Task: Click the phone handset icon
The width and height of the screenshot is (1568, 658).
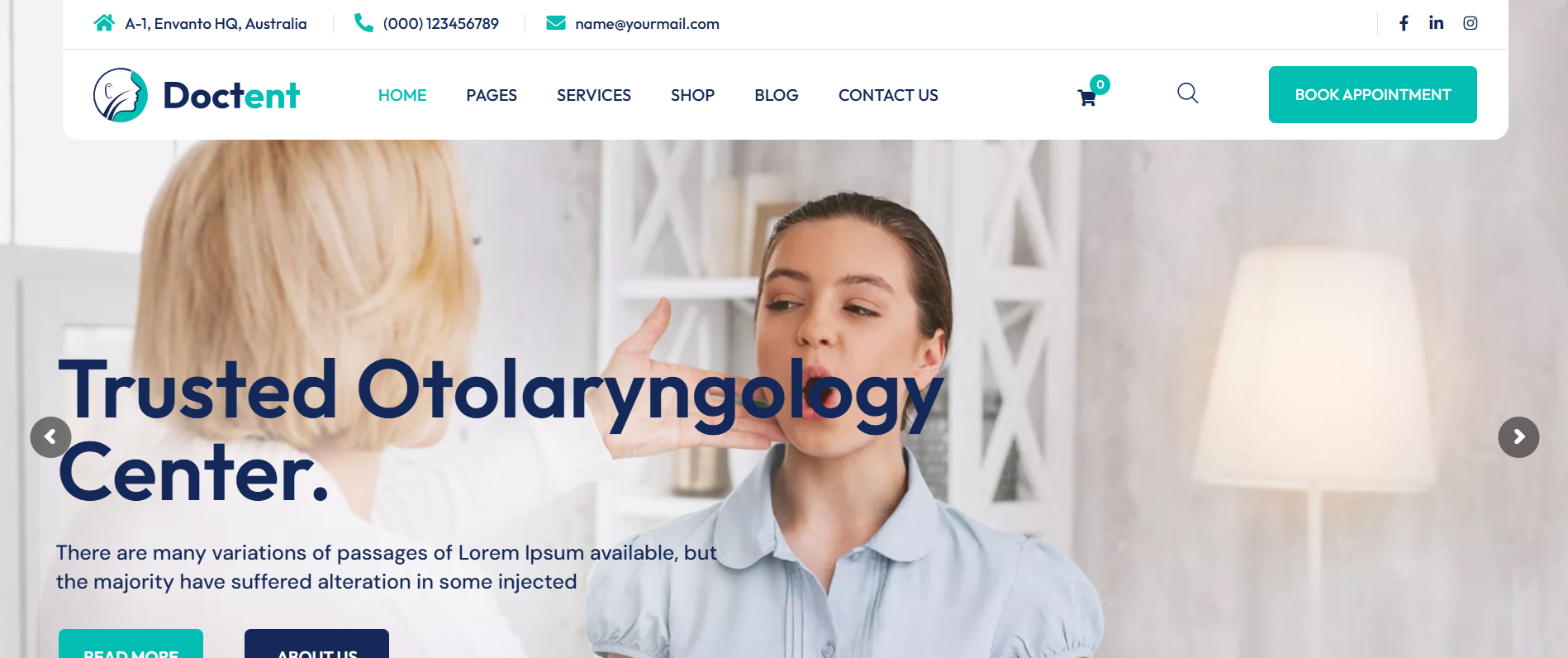Action: [363, 23]
